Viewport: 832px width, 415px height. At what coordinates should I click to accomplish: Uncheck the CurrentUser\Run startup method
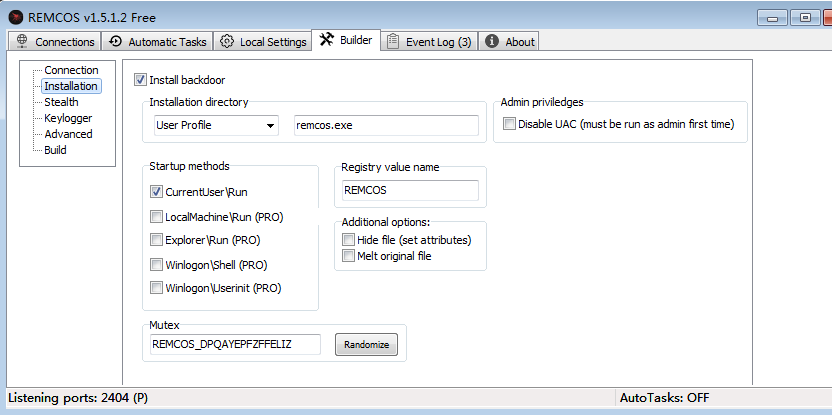(x=156, y=192)
